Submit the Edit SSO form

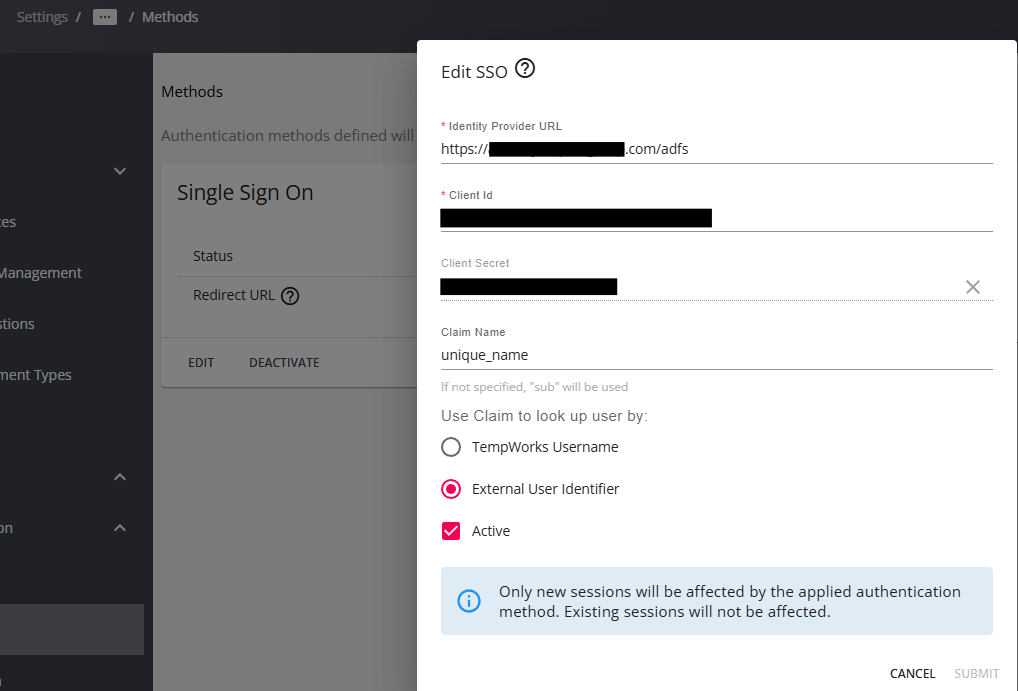click(x=976, y=673)
